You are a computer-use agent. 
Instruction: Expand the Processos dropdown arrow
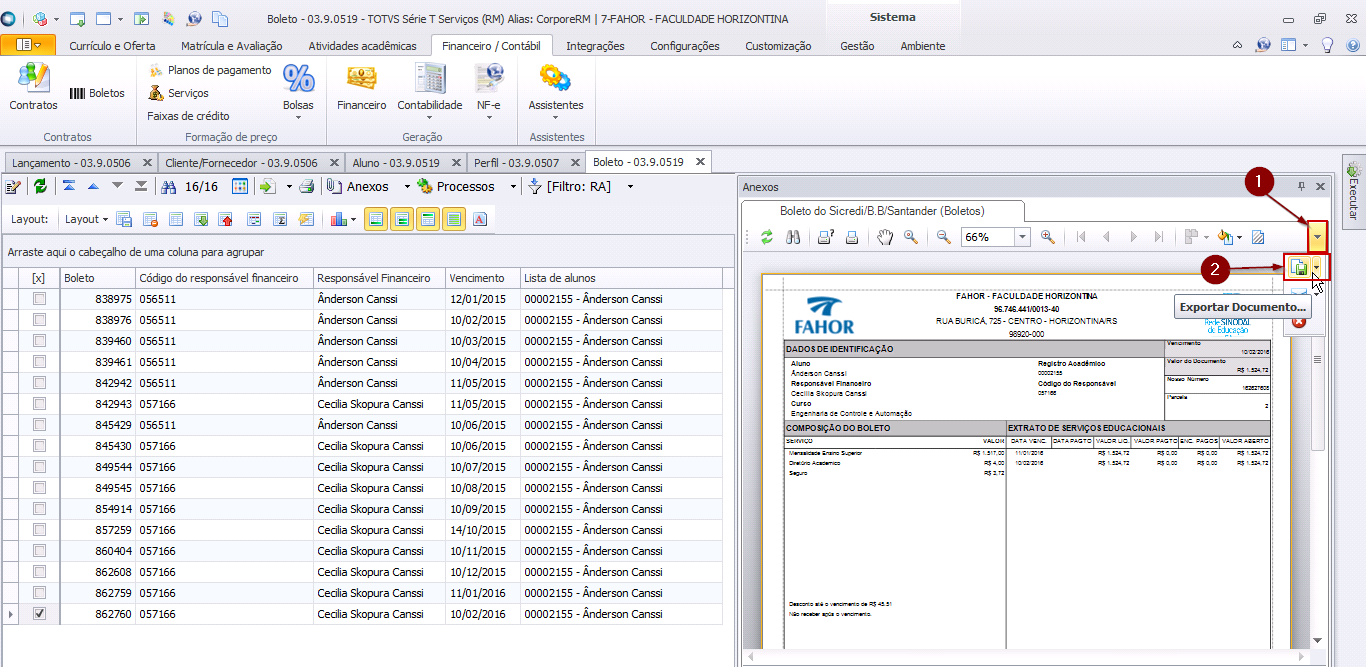coord(513,187)
